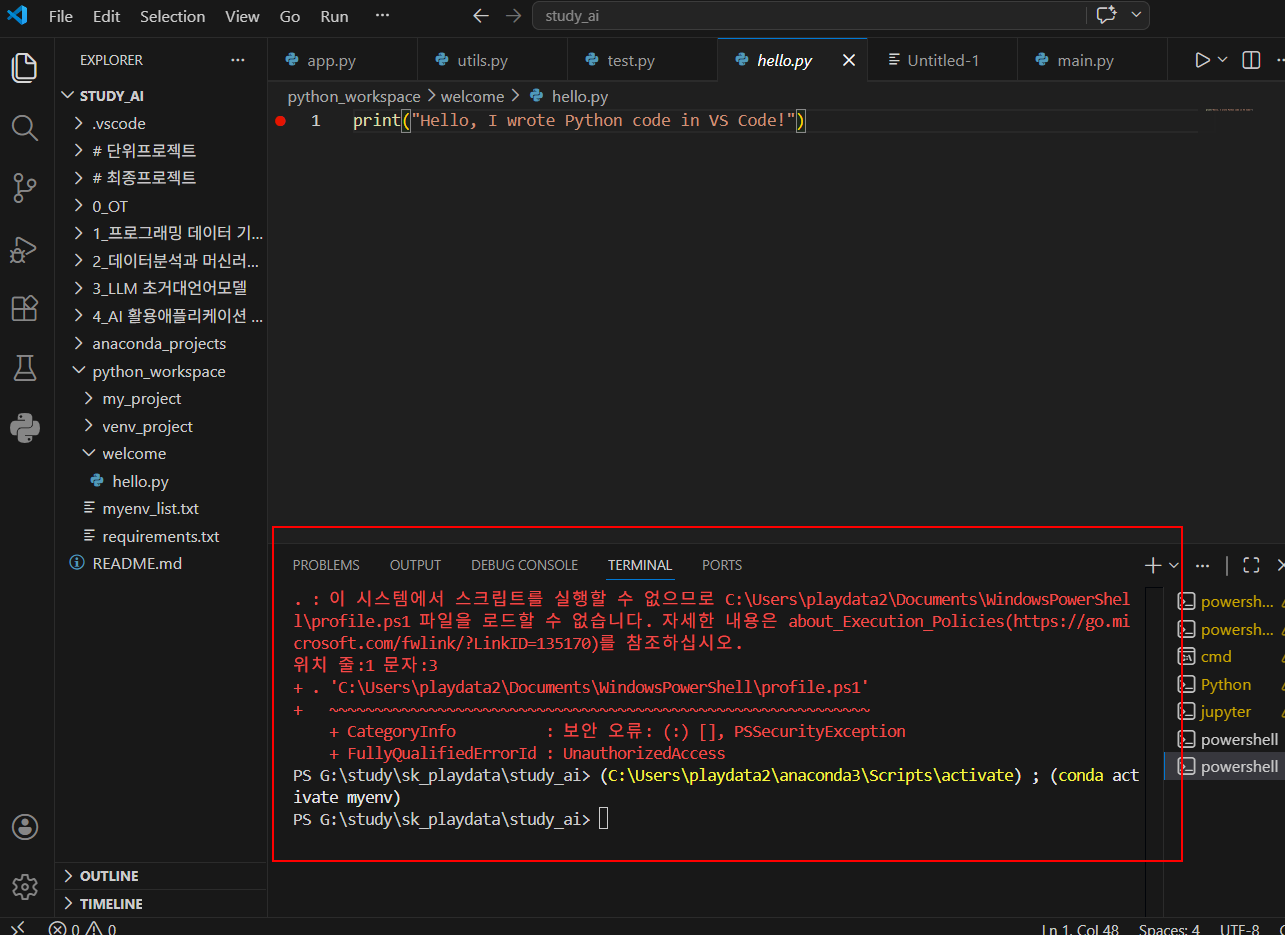Run the Python file with play icon

[1202, 60]
